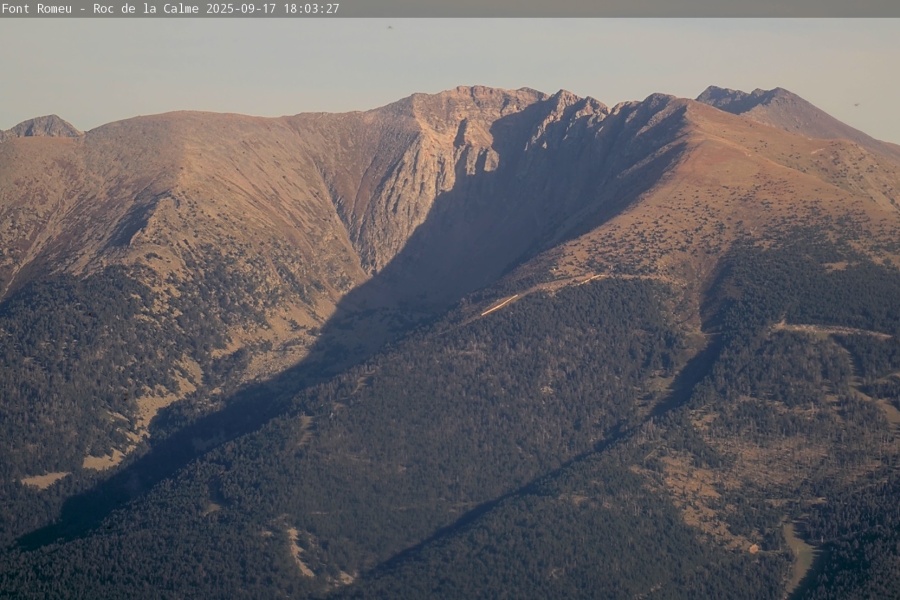Viewport: 900px width, 600px height.
Task: Click the 'Font Romeu - Roc de la Calme' caption text
Action: pyautogui.click(x=100, y=9)
